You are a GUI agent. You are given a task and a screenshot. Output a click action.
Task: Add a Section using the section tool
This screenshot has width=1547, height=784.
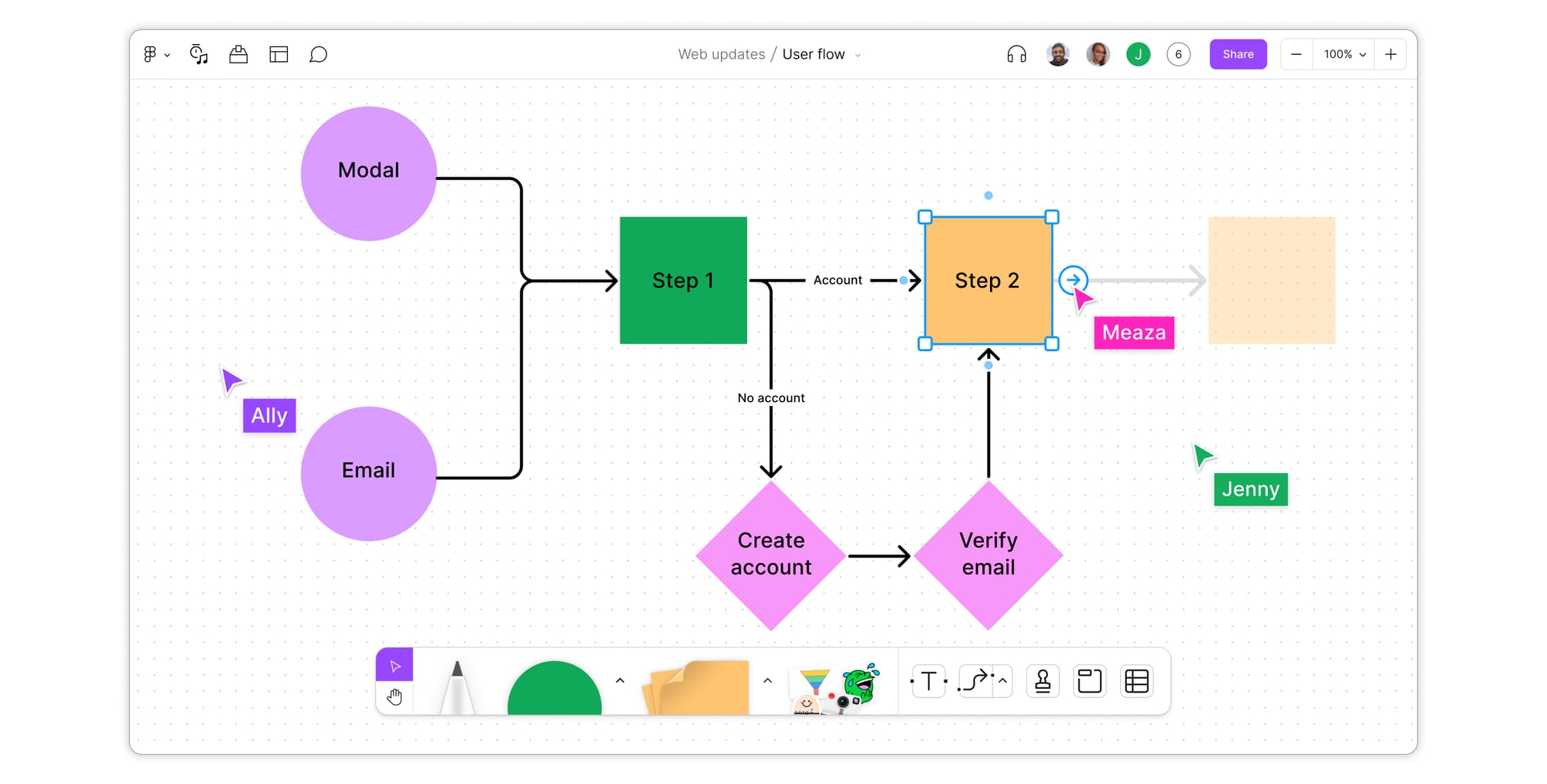tap(1089, 680)
